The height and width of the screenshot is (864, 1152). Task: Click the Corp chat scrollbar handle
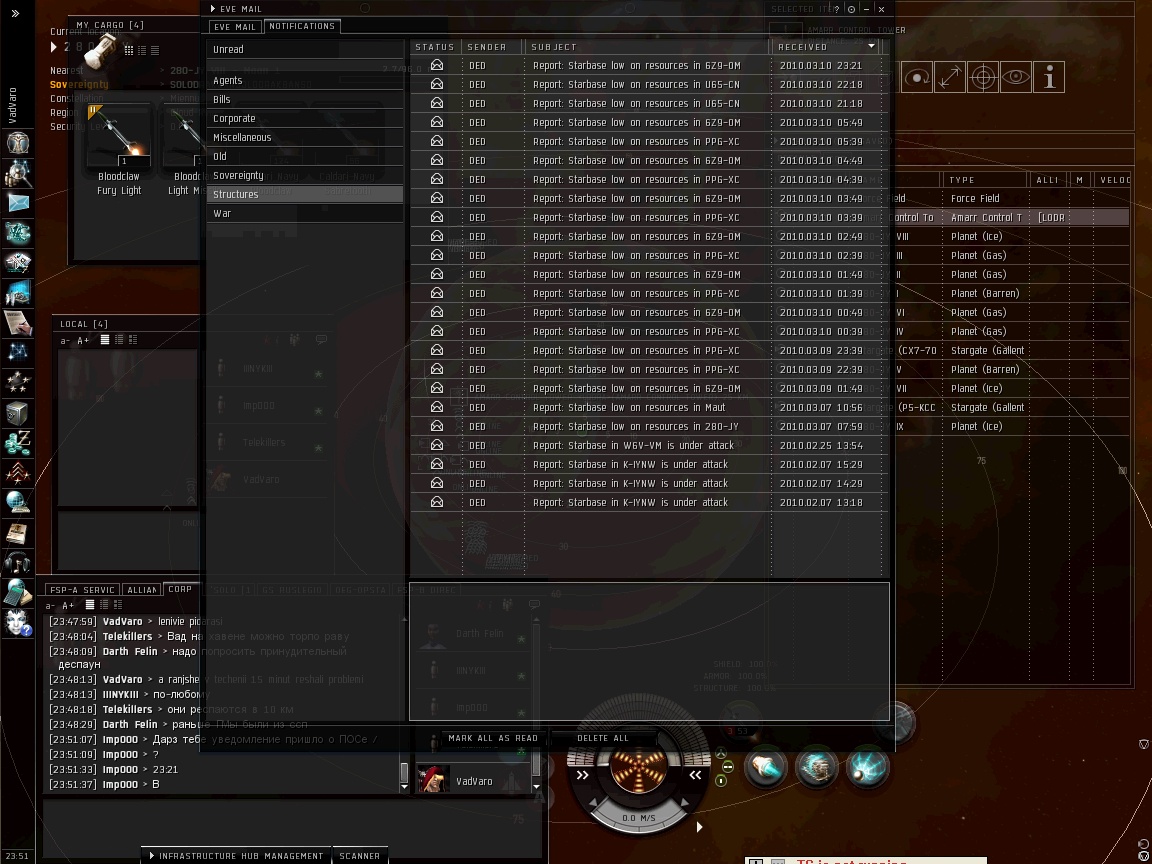pyautogui.click(x=403, y=772)
